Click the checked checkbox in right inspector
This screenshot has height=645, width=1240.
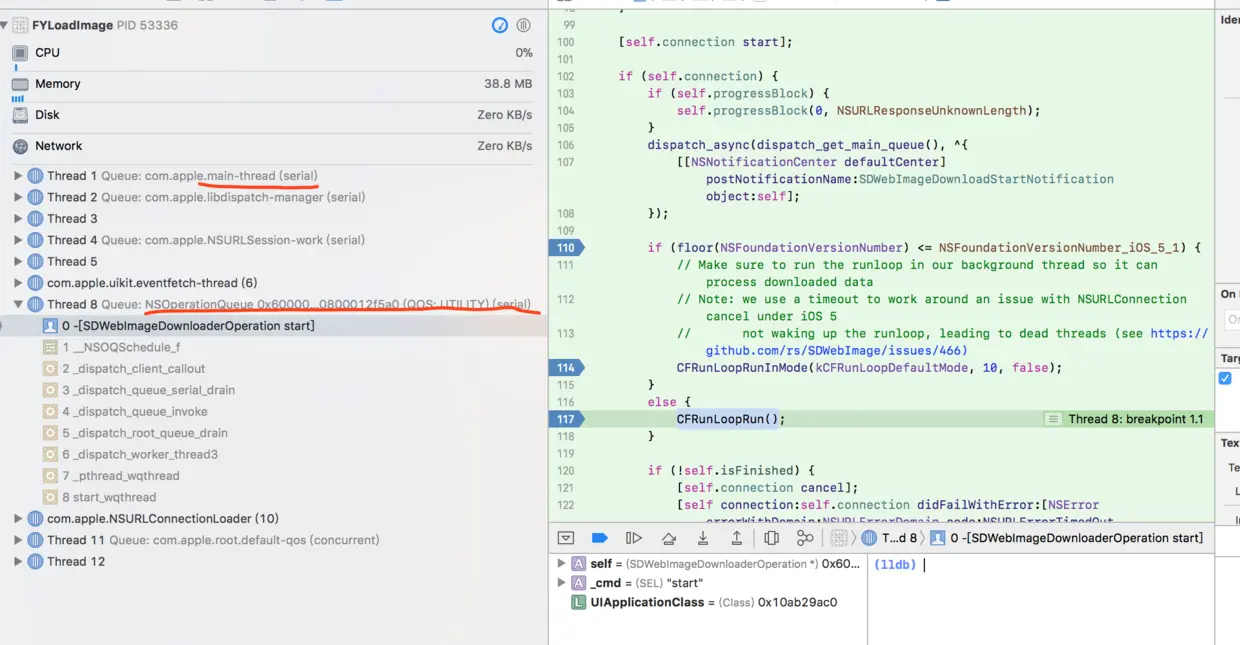(x=1225, y=379)
